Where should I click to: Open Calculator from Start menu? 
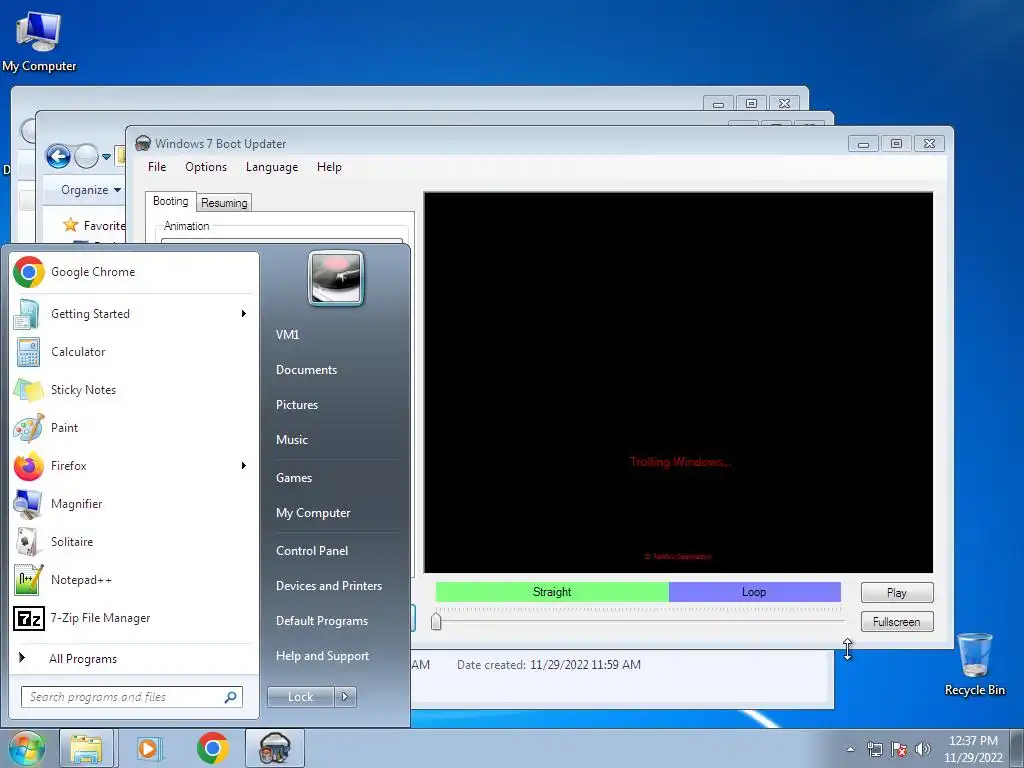[135, 352]
